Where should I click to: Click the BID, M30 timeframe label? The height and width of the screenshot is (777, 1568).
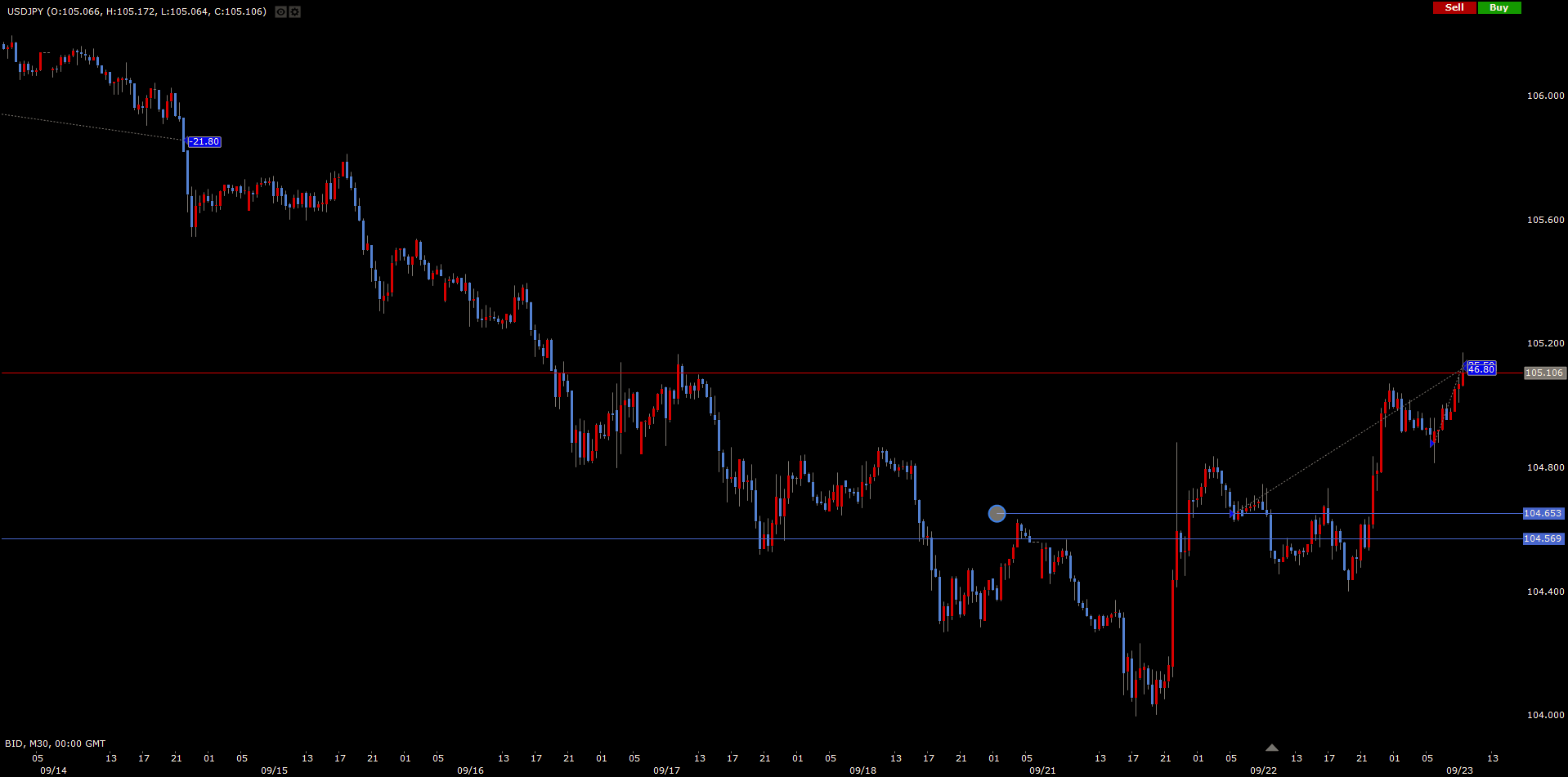pyautogui.click(x=55, y=744)
